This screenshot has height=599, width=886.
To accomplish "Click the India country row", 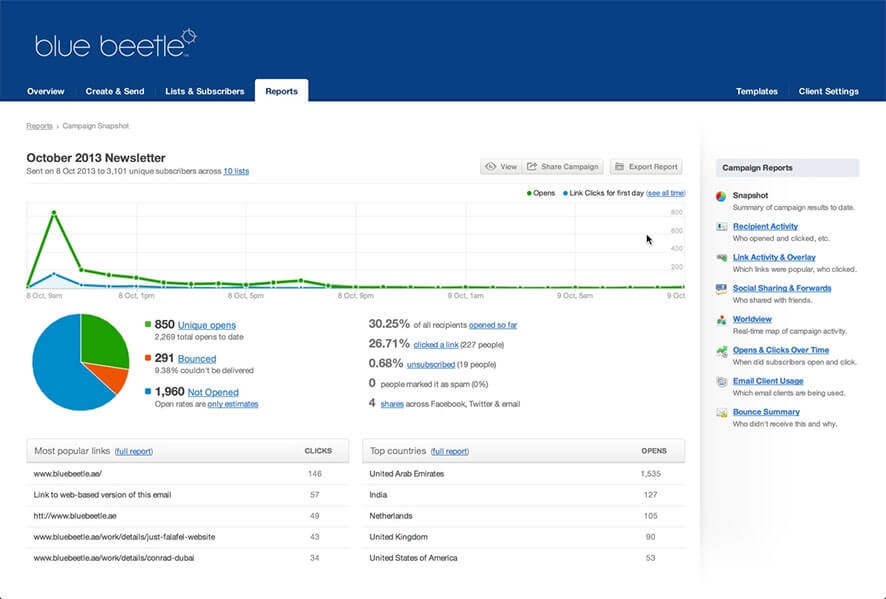I will coord(524,495).
